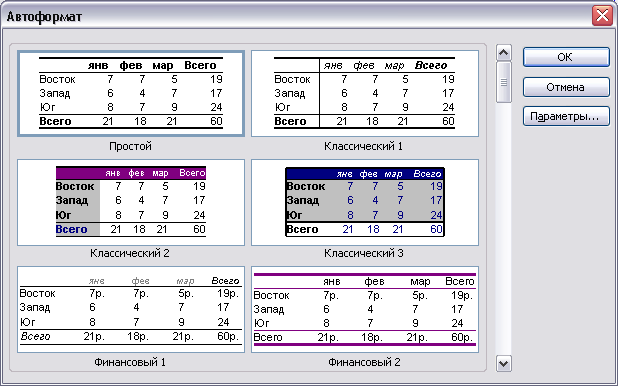
Task: Click the Классический 1 caption label
Action: coord(363,146)
